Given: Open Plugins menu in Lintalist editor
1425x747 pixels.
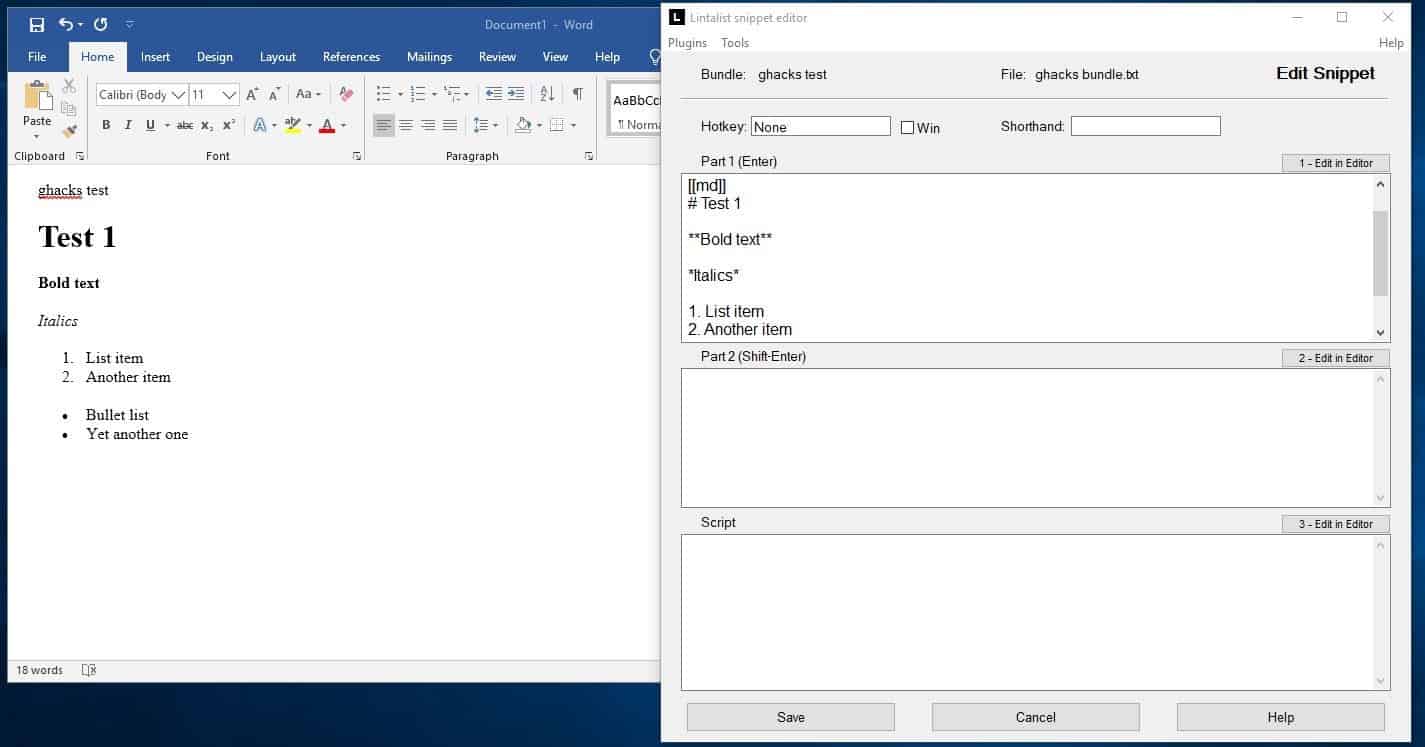Looking at the screenshot, I should pos(687,43).
